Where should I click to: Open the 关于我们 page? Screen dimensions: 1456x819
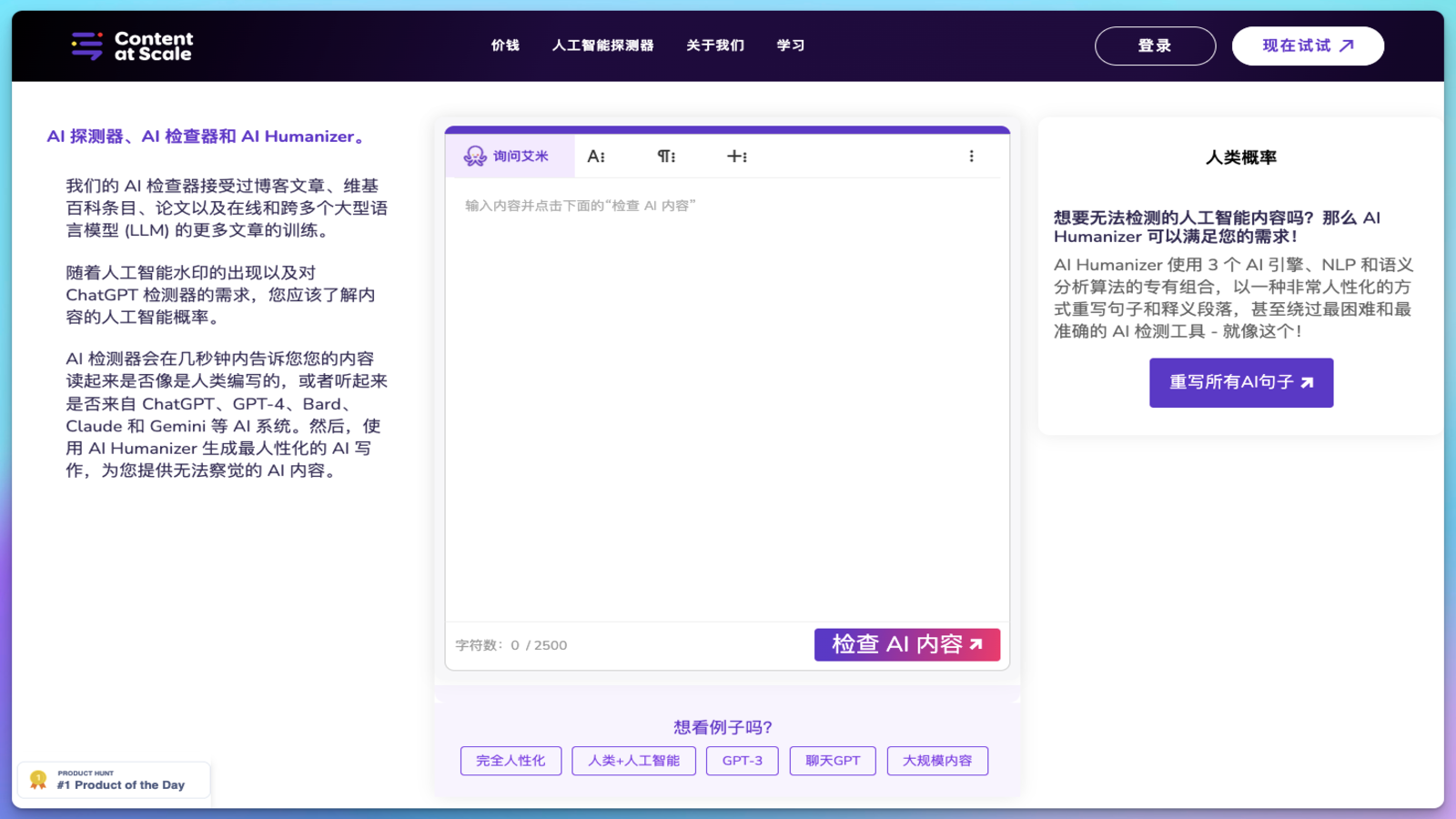(x=715, y=45)
